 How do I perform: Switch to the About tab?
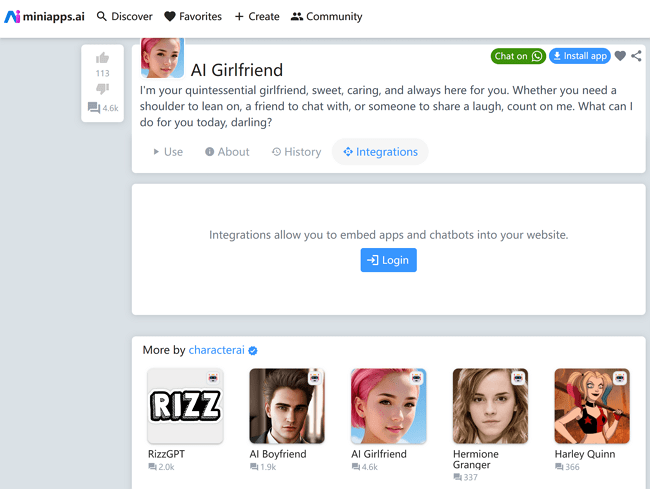(x=227, y=152)
